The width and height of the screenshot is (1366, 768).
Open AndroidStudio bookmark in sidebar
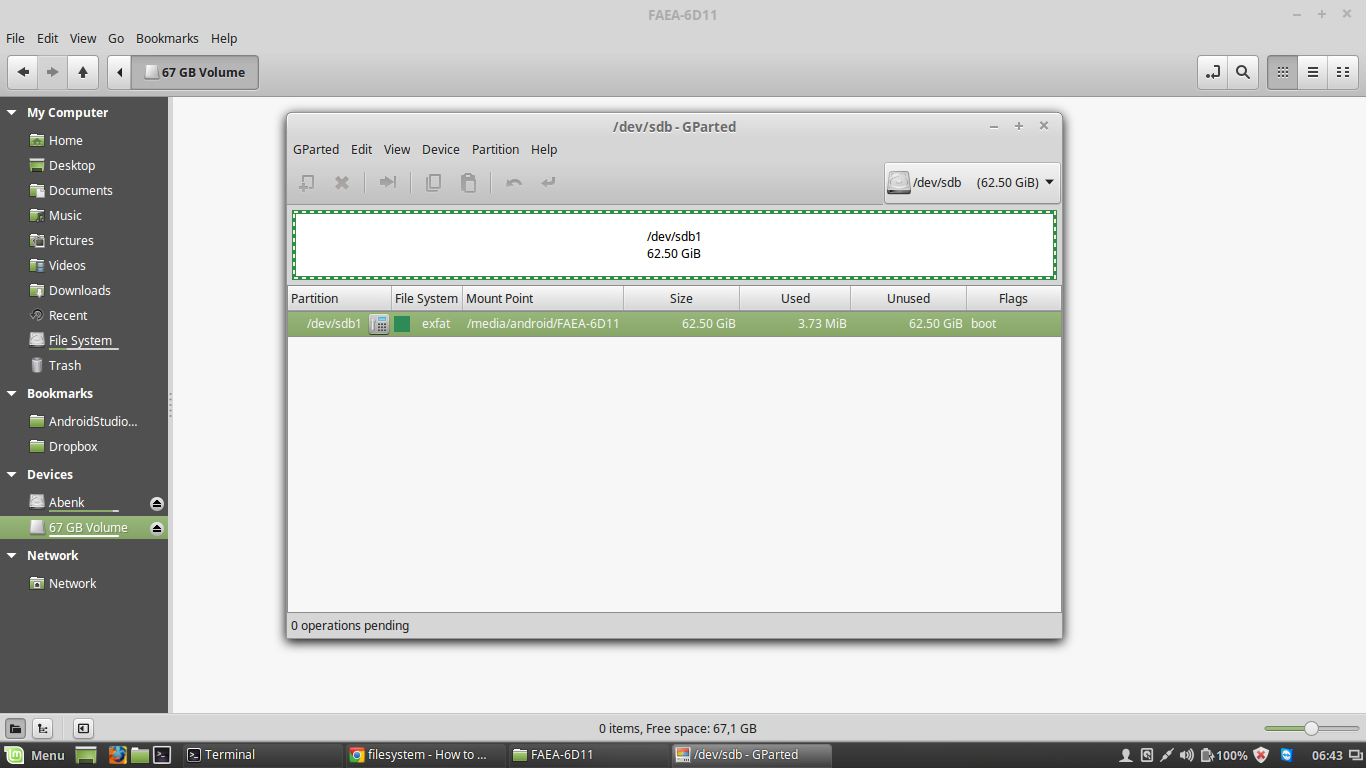click(x=93, y=422)
